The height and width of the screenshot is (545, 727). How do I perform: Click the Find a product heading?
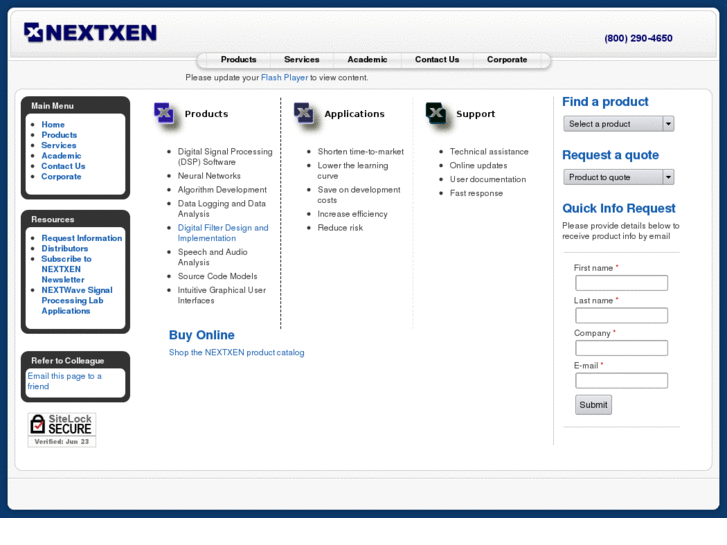605,102
